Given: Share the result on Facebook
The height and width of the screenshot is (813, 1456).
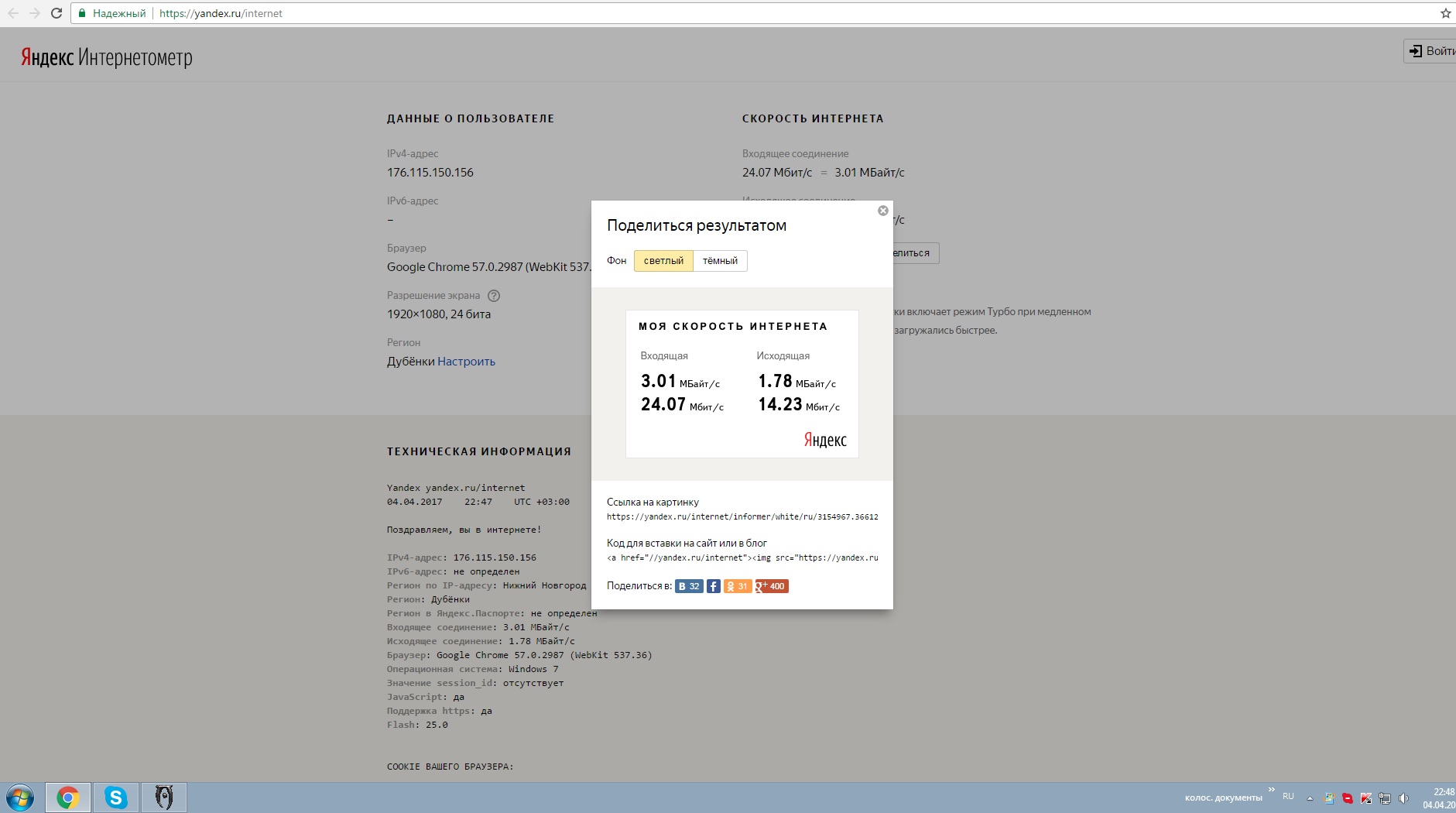Looking at the screenshot, I should point(714,586).
